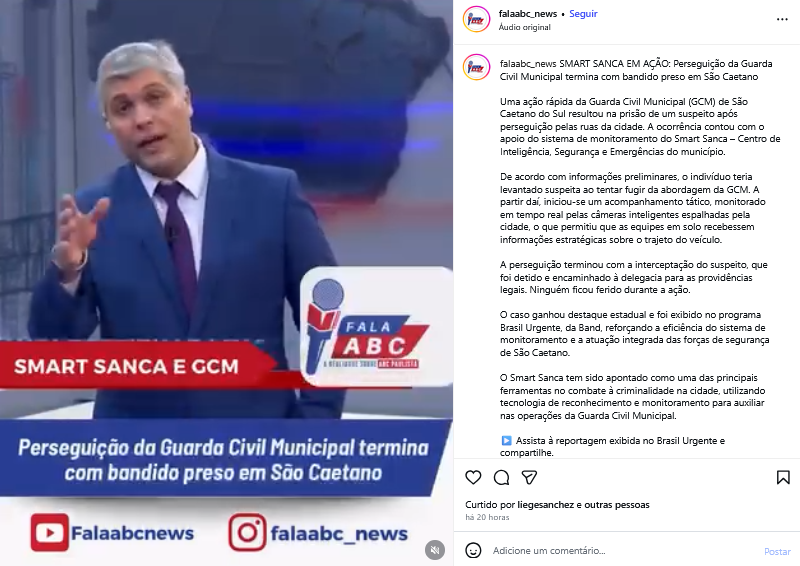The image size is (800, 566).
Task: Open comments with the speech bubble icon
Action: tap(502, 477)
